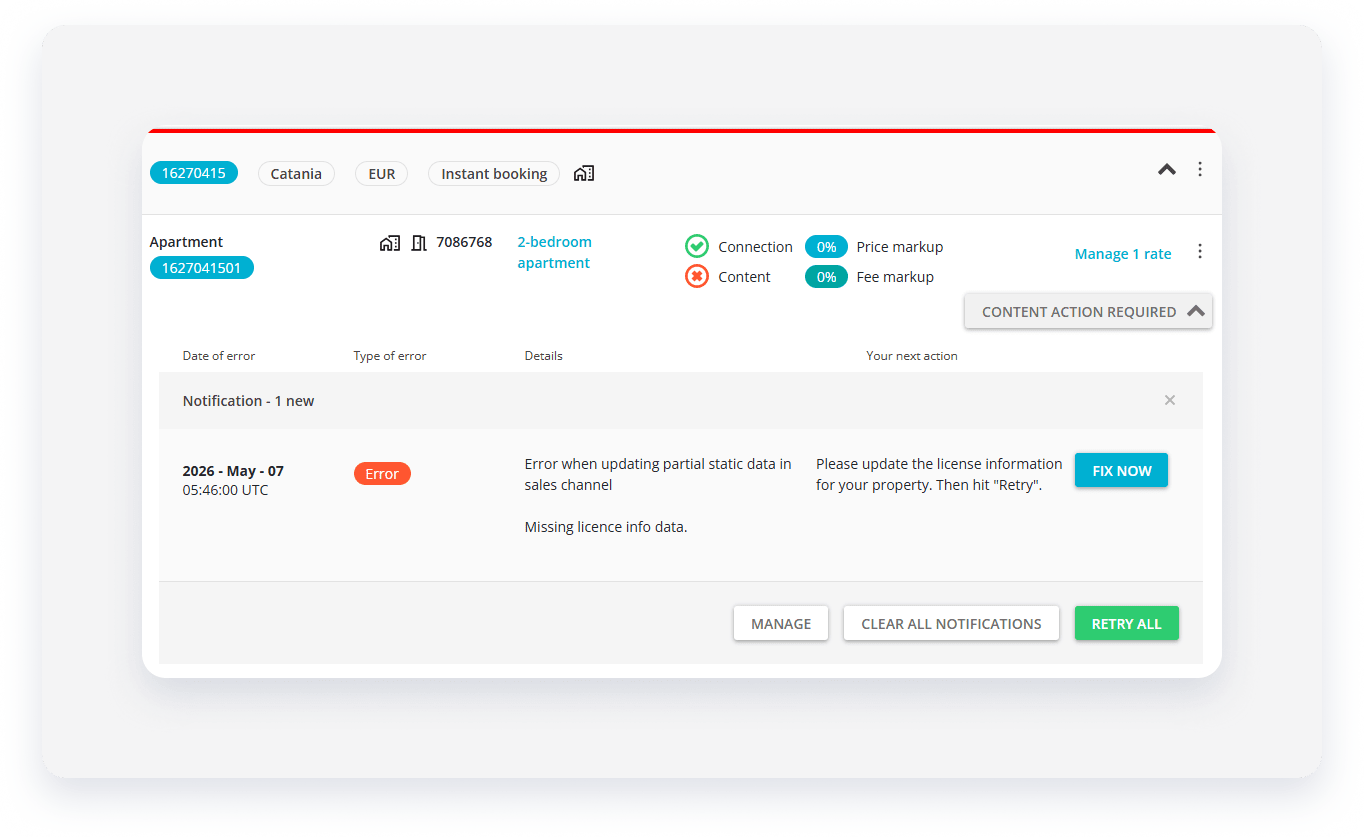Open three-dot menu next to Manage 1 rate
The width and height of the screenshot is (1364, 837).
(1200, 252)
